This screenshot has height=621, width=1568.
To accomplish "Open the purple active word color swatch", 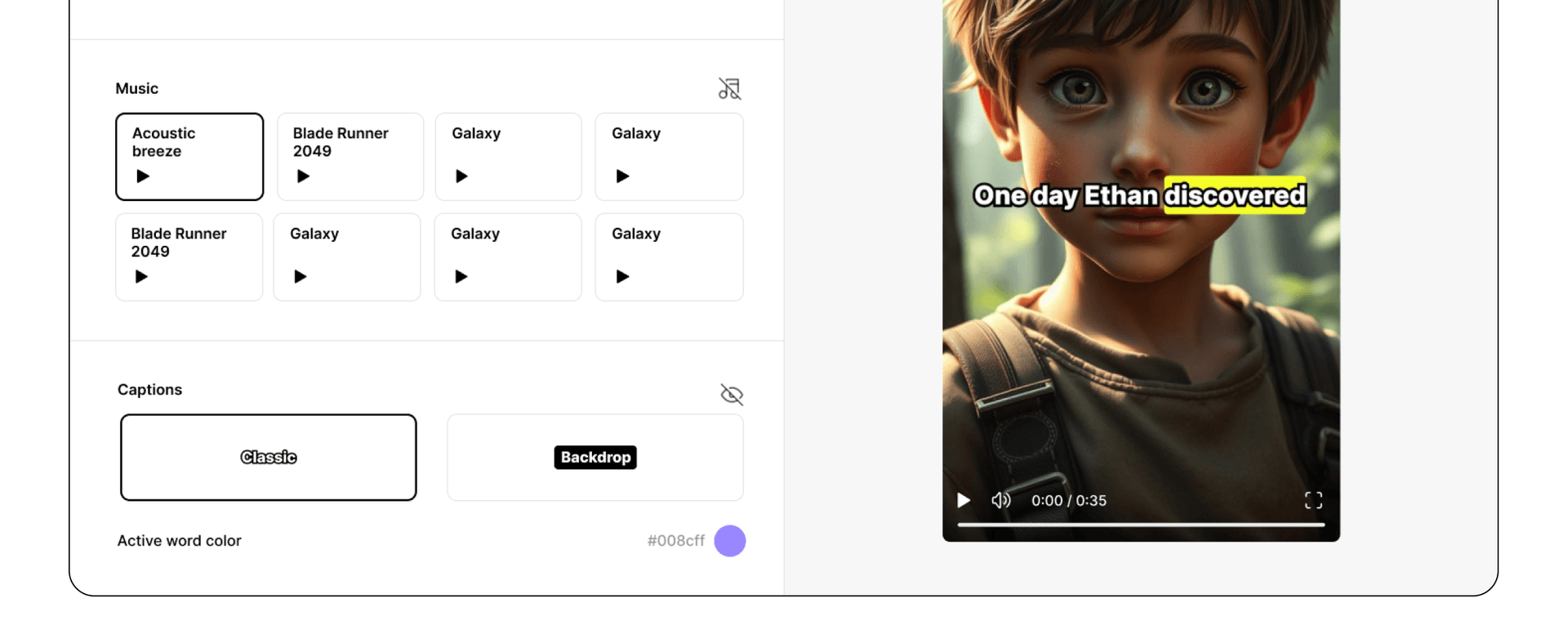I will click(x=730, y=541).
